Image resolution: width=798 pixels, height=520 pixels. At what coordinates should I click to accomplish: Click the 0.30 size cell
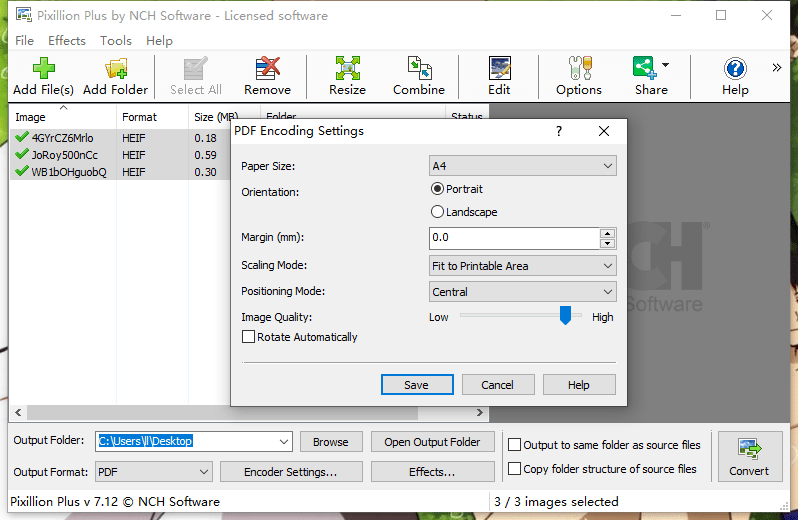pyautogui.click(x=206, y=172)
